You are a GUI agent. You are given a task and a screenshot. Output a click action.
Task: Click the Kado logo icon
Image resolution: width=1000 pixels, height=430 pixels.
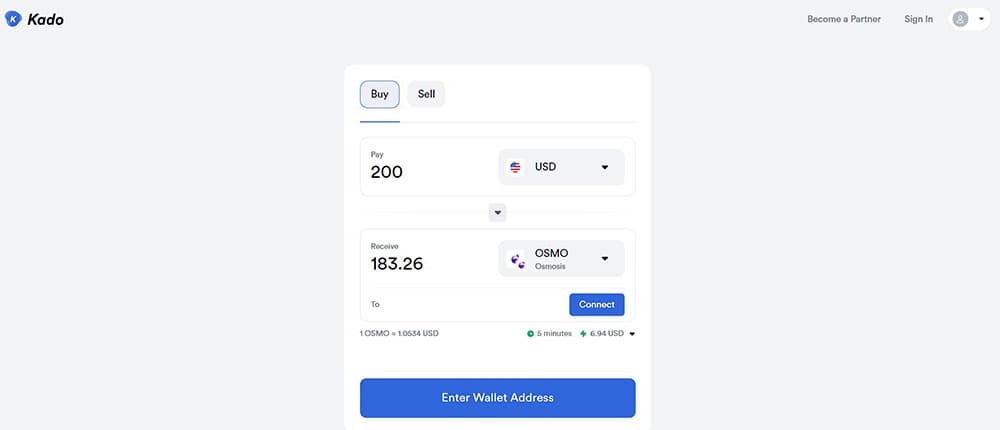point(13,19)
